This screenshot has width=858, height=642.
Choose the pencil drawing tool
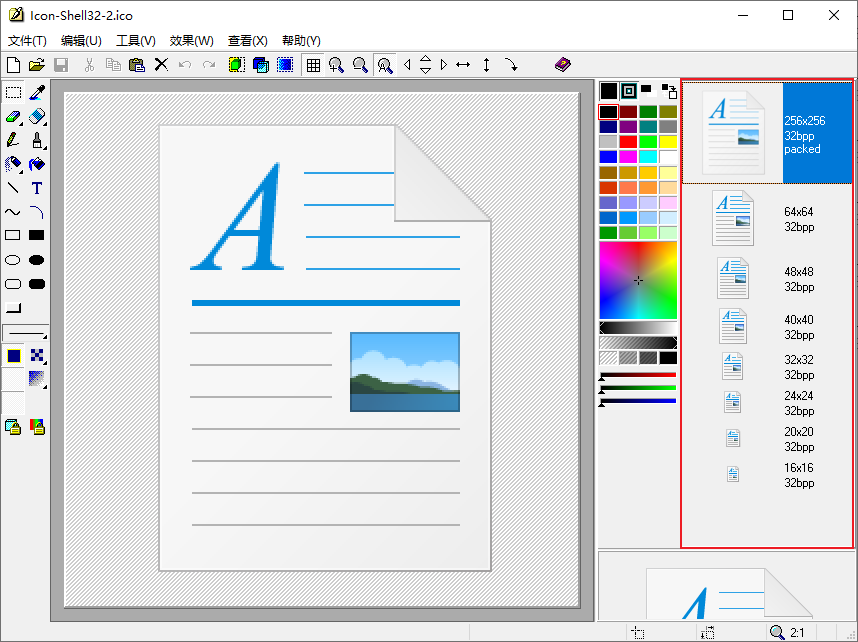[13, 141]
